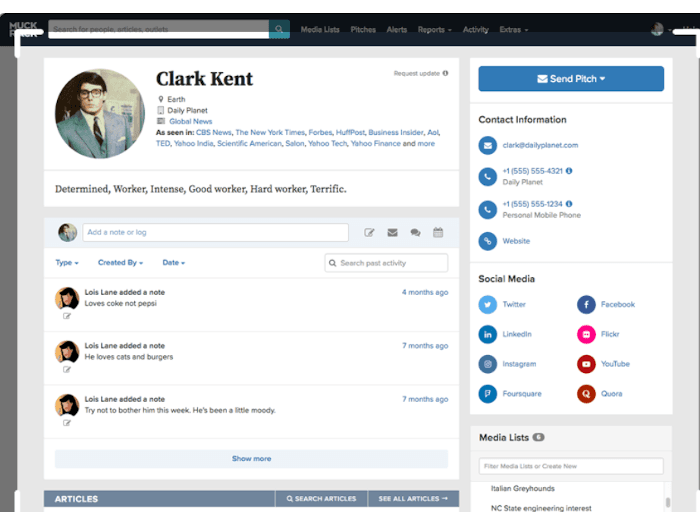Viewport: 700px width, 512px height.
Task: Click the LinkedIn icon
Action: tap(487, 335)
